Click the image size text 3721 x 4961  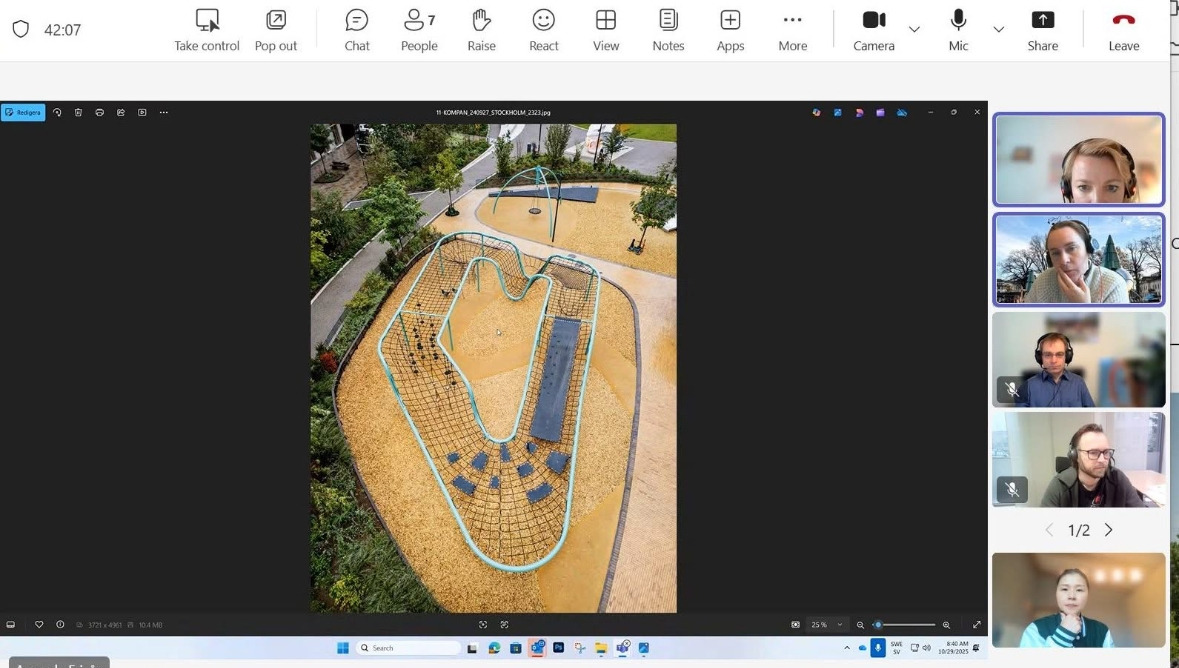[105, 625]
